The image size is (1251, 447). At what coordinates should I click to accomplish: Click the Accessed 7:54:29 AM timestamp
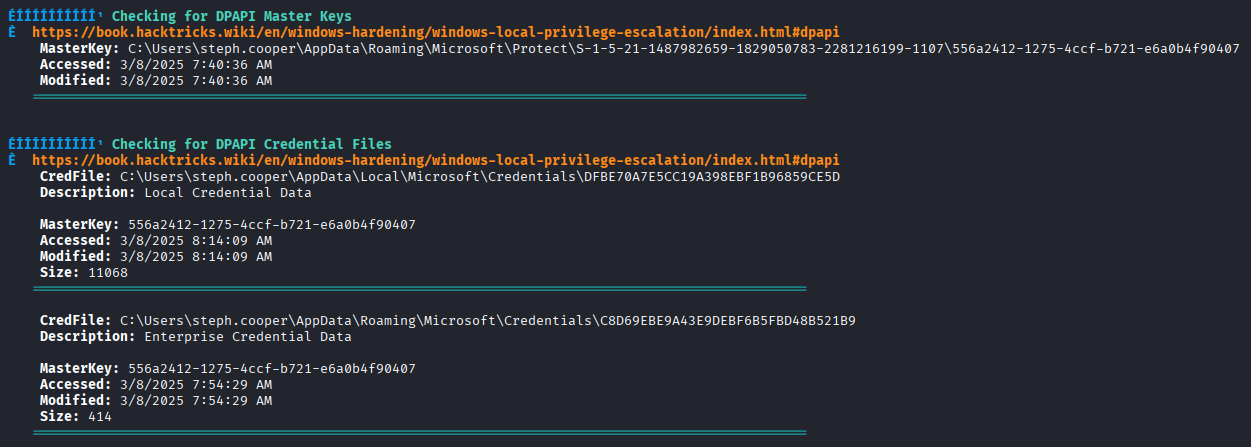(195, 384)
